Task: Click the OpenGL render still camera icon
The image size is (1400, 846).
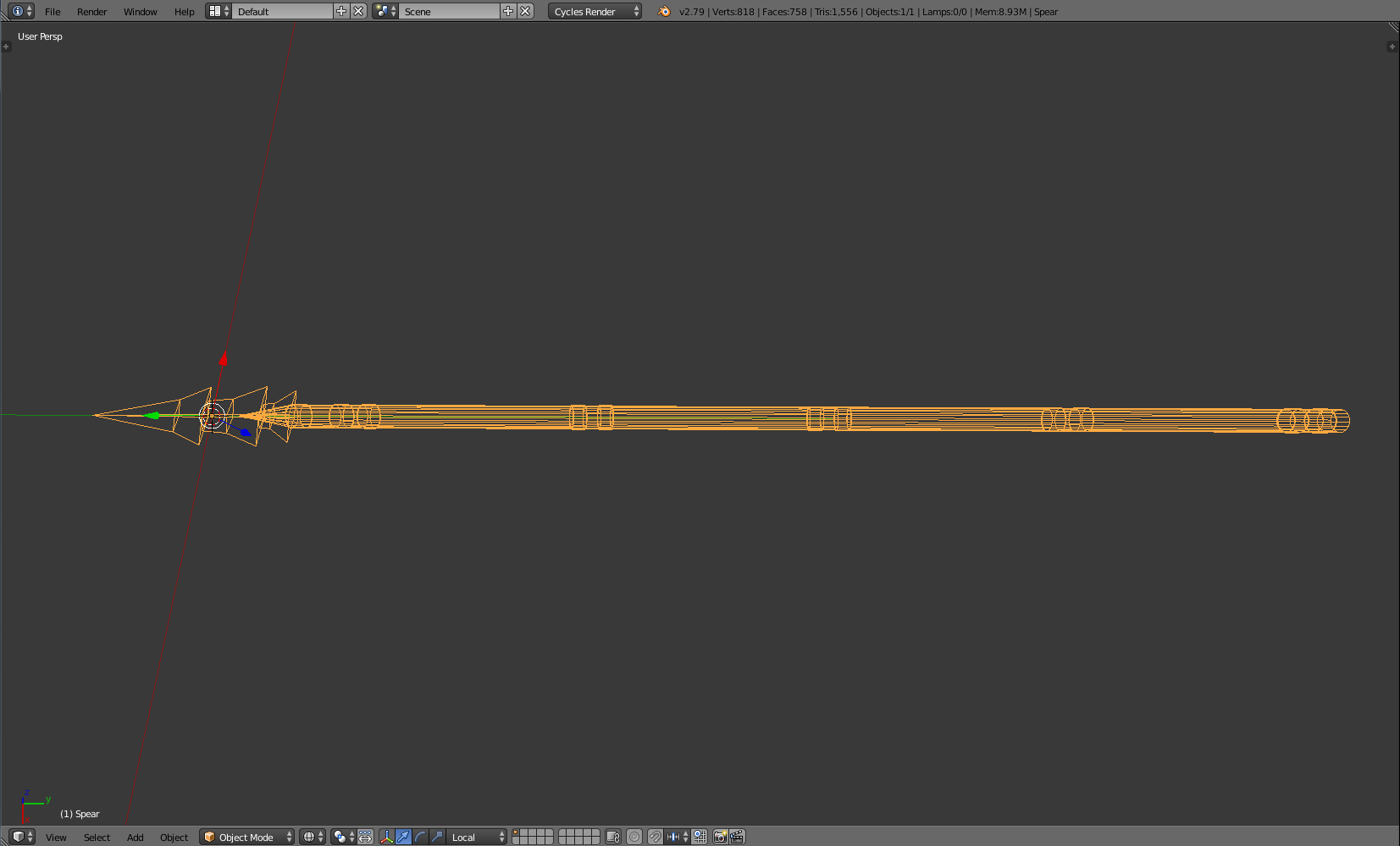Action: tap(721, 837)
